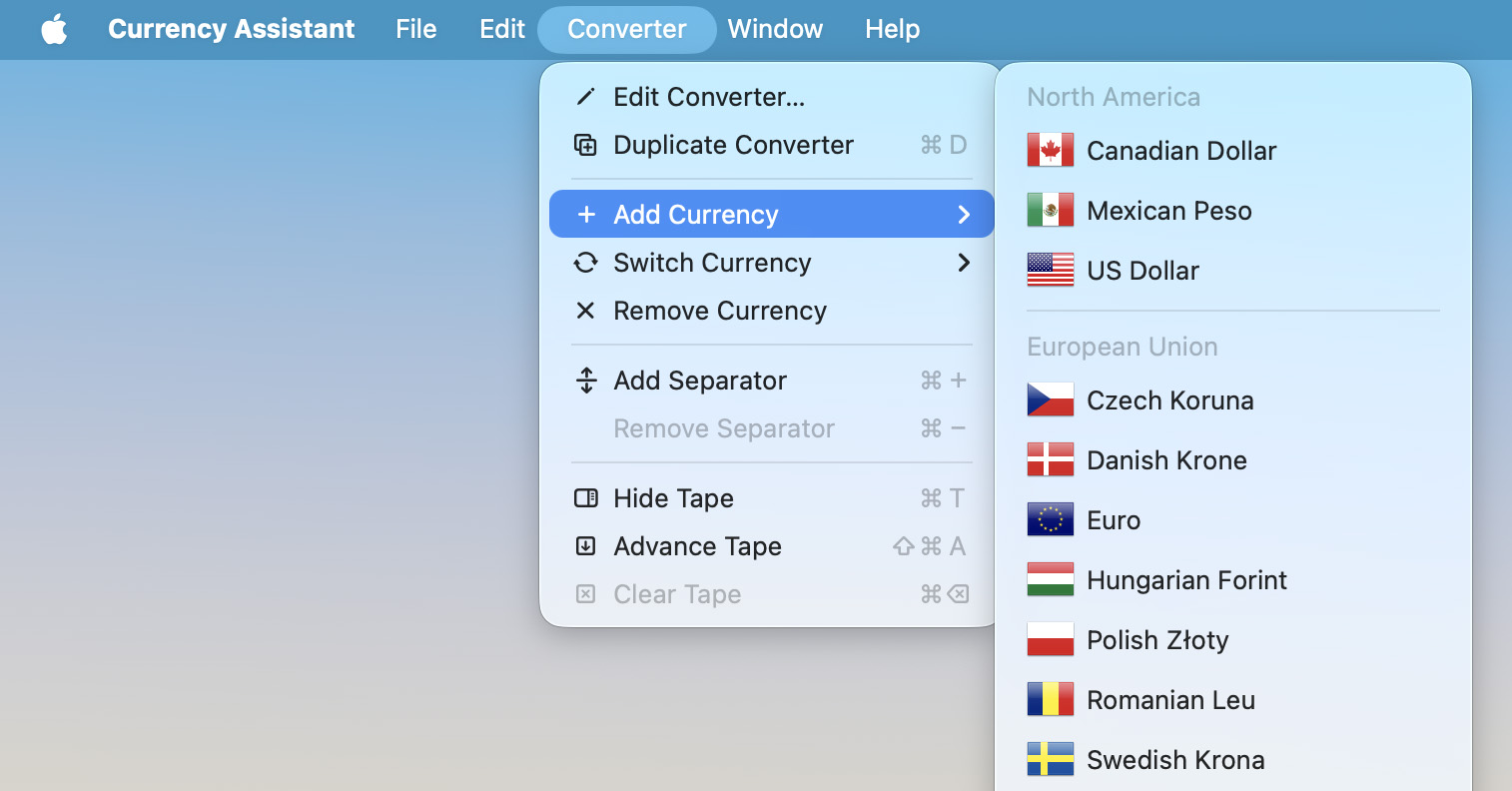Screen dimensions: 1512x791
Task: Choose Advance Tape
Action: [697, 546]
